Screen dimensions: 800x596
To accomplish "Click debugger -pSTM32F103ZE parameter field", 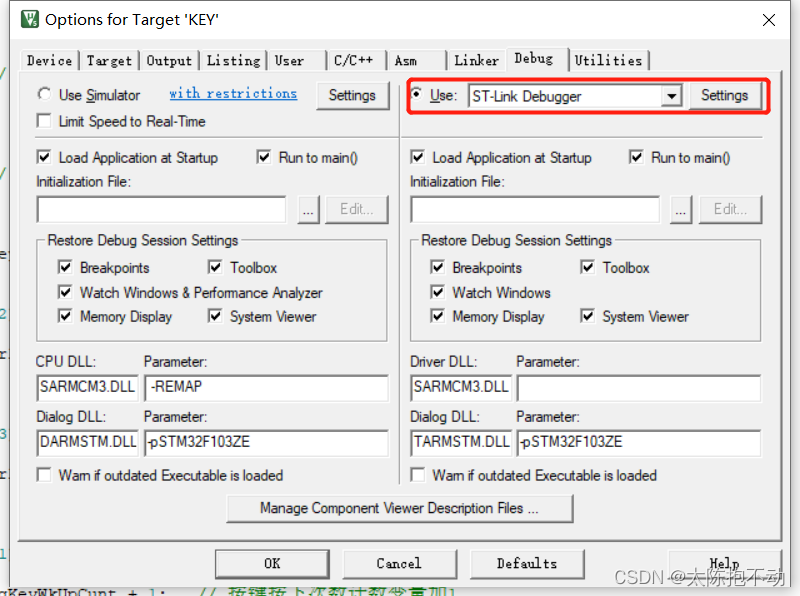I will coord(639,442).
